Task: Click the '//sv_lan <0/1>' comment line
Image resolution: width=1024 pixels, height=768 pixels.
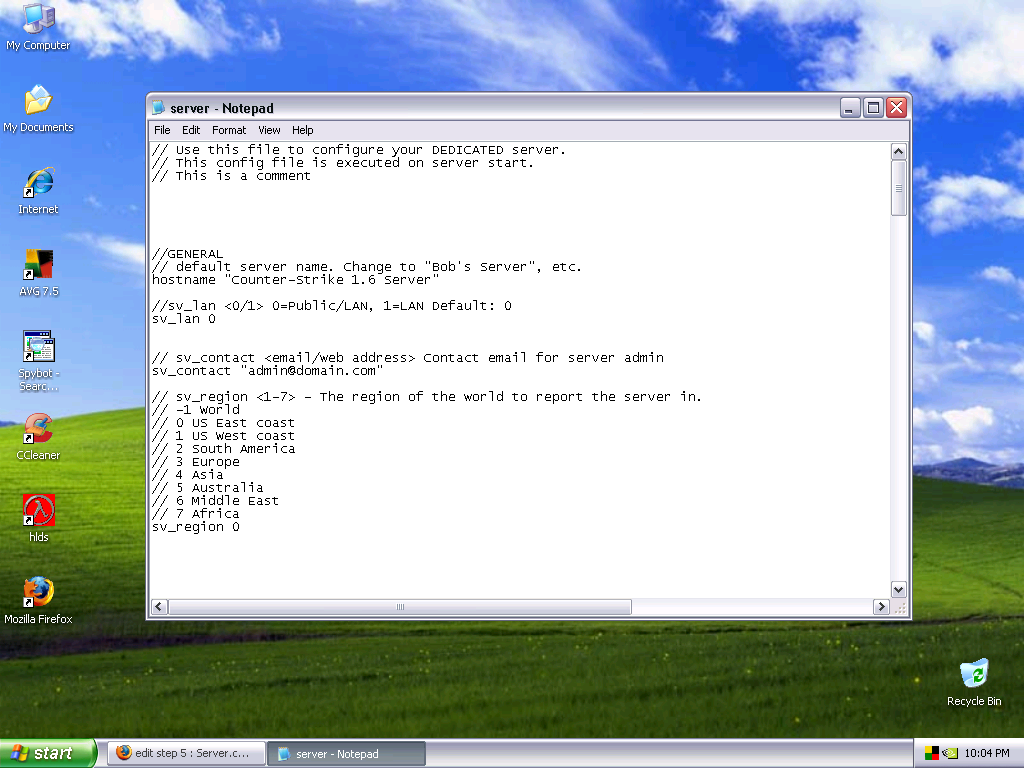Action: (332, 306)
